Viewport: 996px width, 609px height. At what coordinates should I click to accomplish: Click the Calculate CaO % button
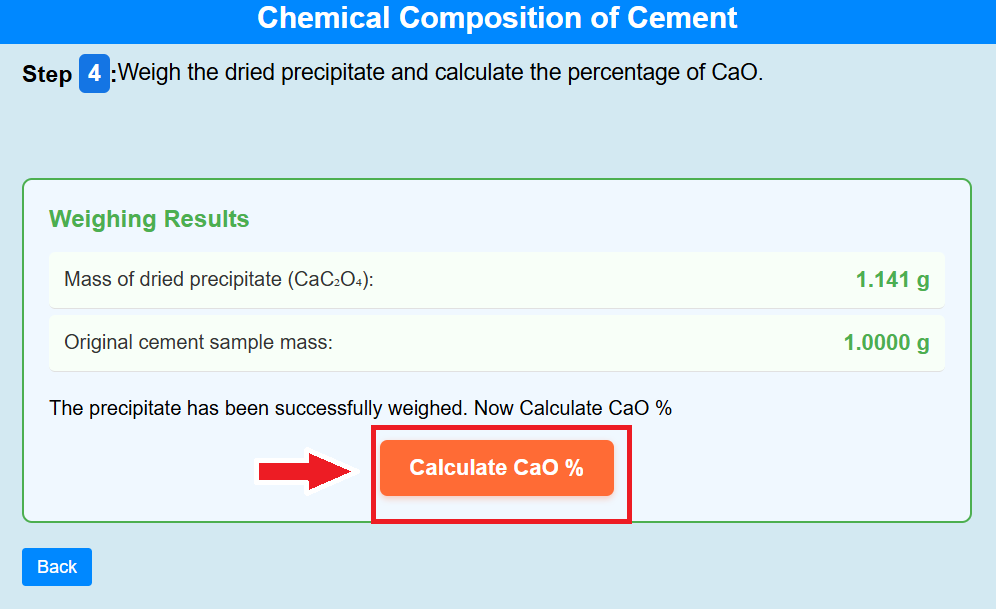(x=496, y=468)
